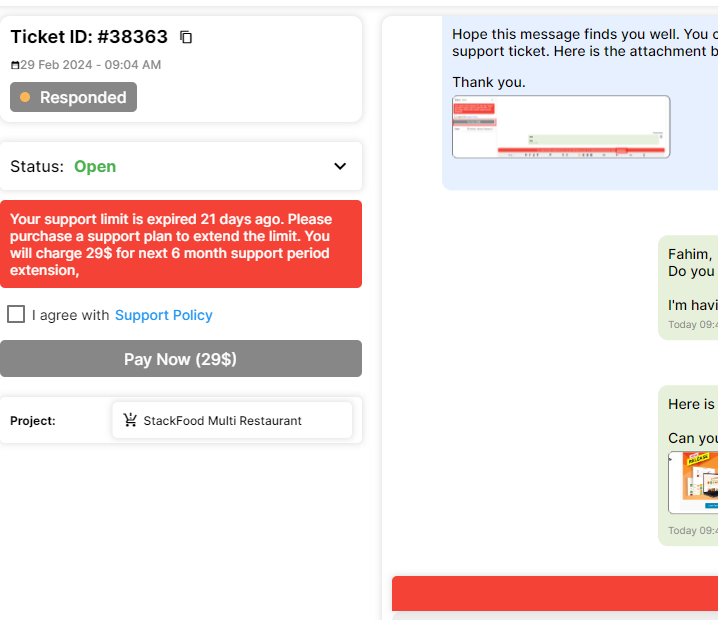This screenshot has width=718, height=620.
Task: Copy the ticket ID using the copy icon
Action: coord(186,37)
